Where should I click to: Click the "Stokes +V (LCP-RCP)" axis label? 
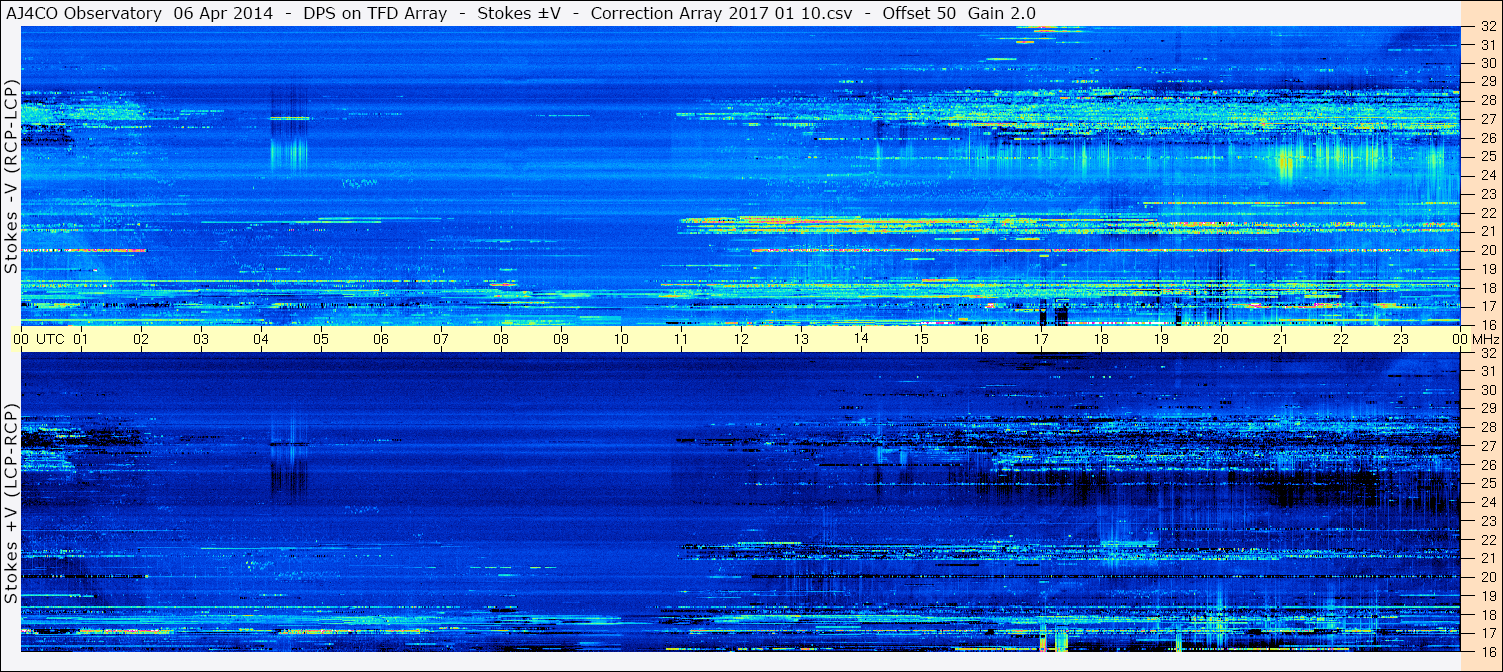pos(12,504)
